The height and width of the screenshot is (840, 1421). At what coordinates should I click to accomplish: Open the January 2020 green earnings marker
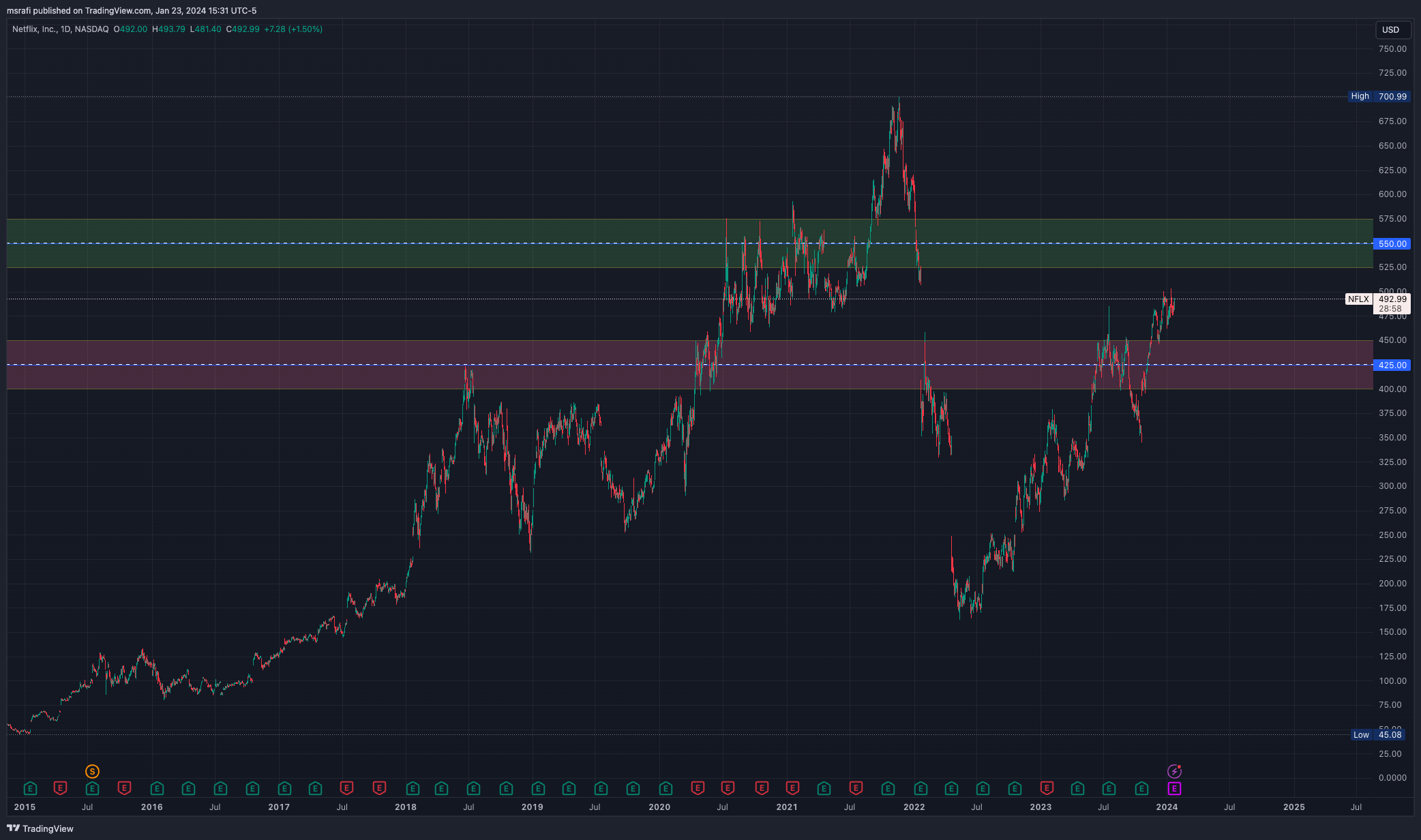(x=665, y=789)
